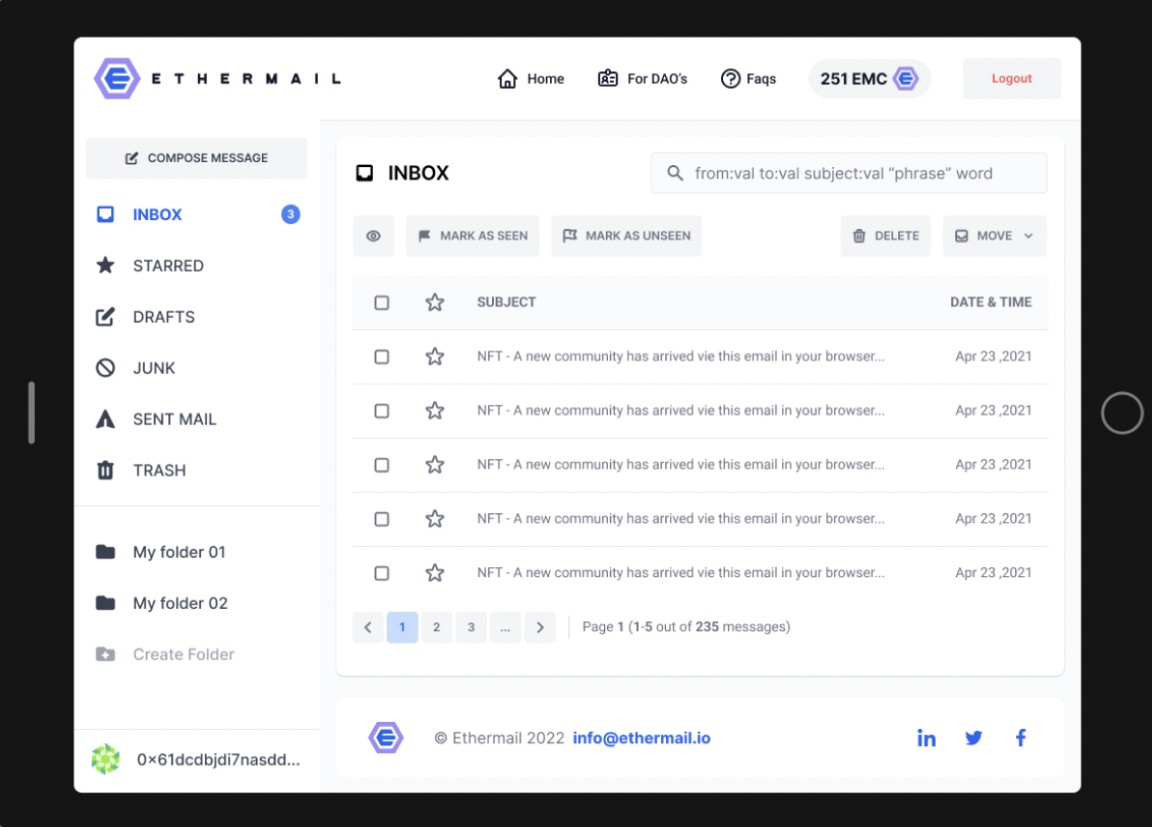The image size is (1152, 827).
Task: Tick the select-all checkbox in header row
Action: (x=381, y=302)
